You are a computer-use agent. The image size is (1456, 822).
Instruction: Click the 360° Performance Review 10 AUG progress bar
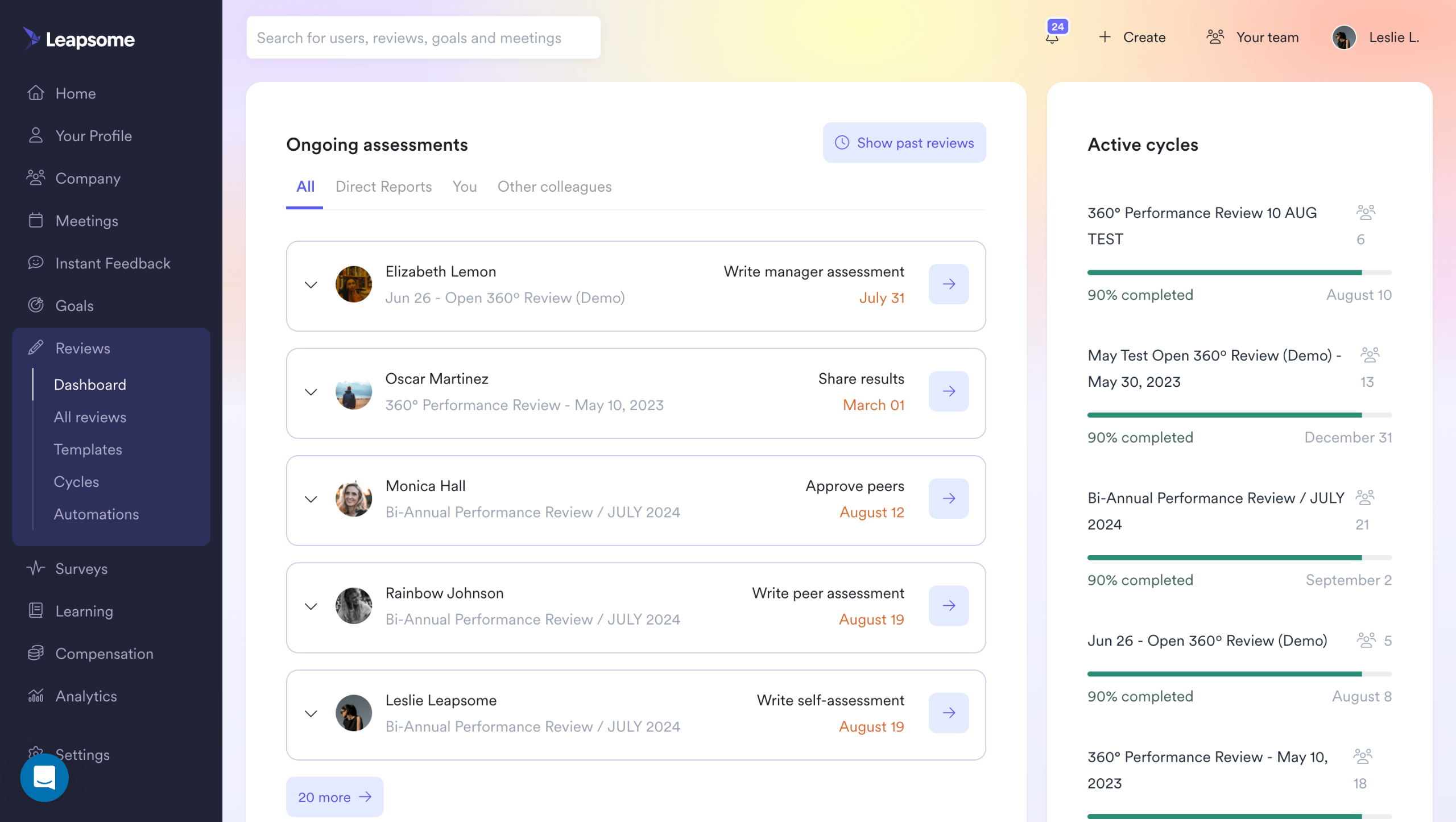tap(1239, 272)
